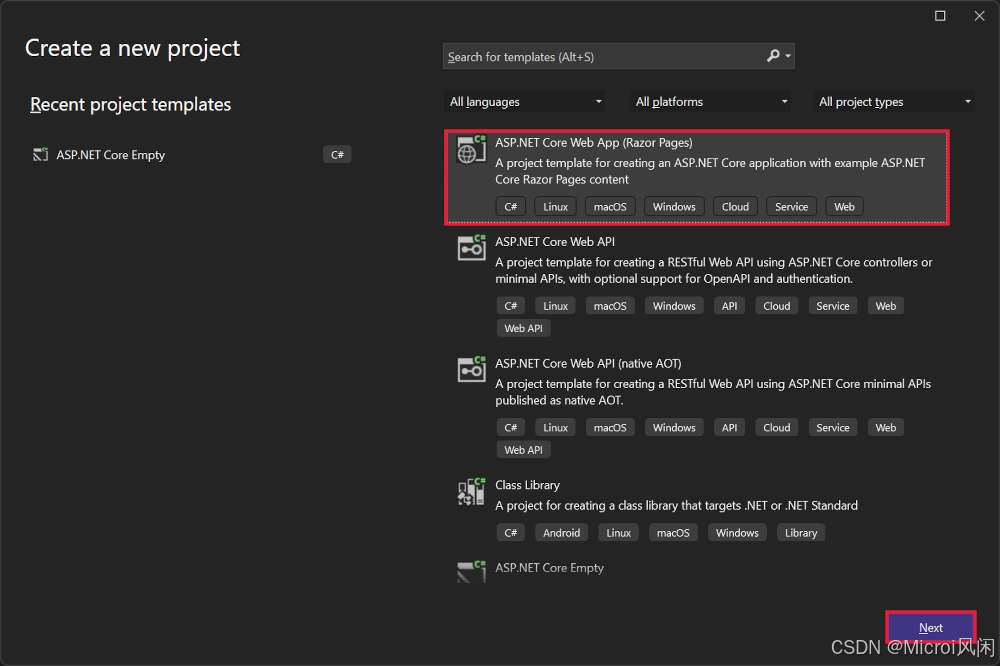Screen dimensions: 1000x666
Task: Click the ASP.NET Core Web API (native AOT) icon
Action: pyautogui.click(x=471, y=369)
